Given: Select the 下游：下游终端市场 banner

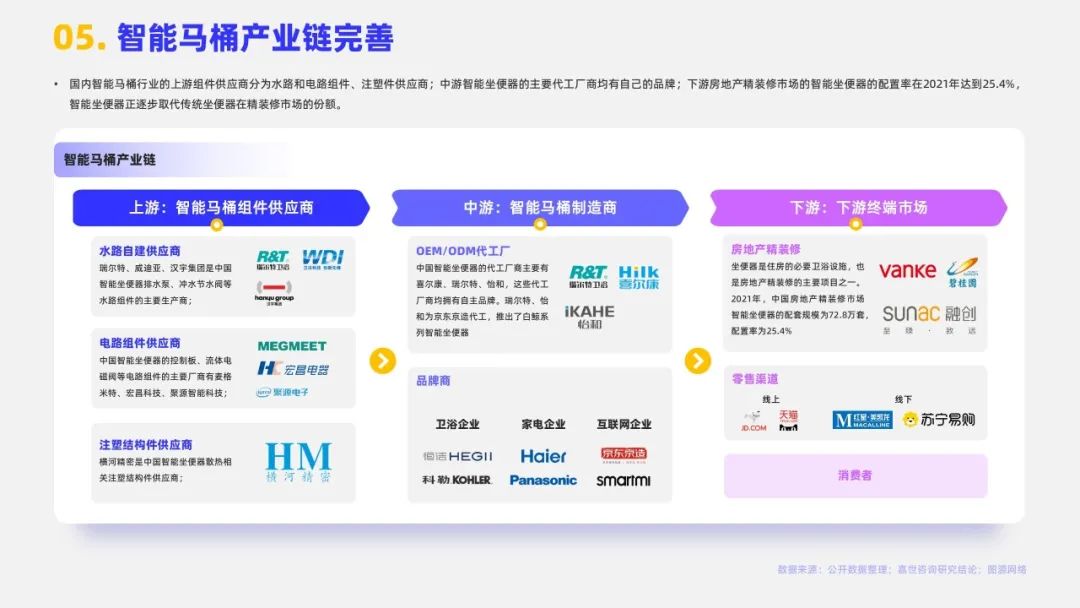Looking at the screenshot, I should click(858, 208).
